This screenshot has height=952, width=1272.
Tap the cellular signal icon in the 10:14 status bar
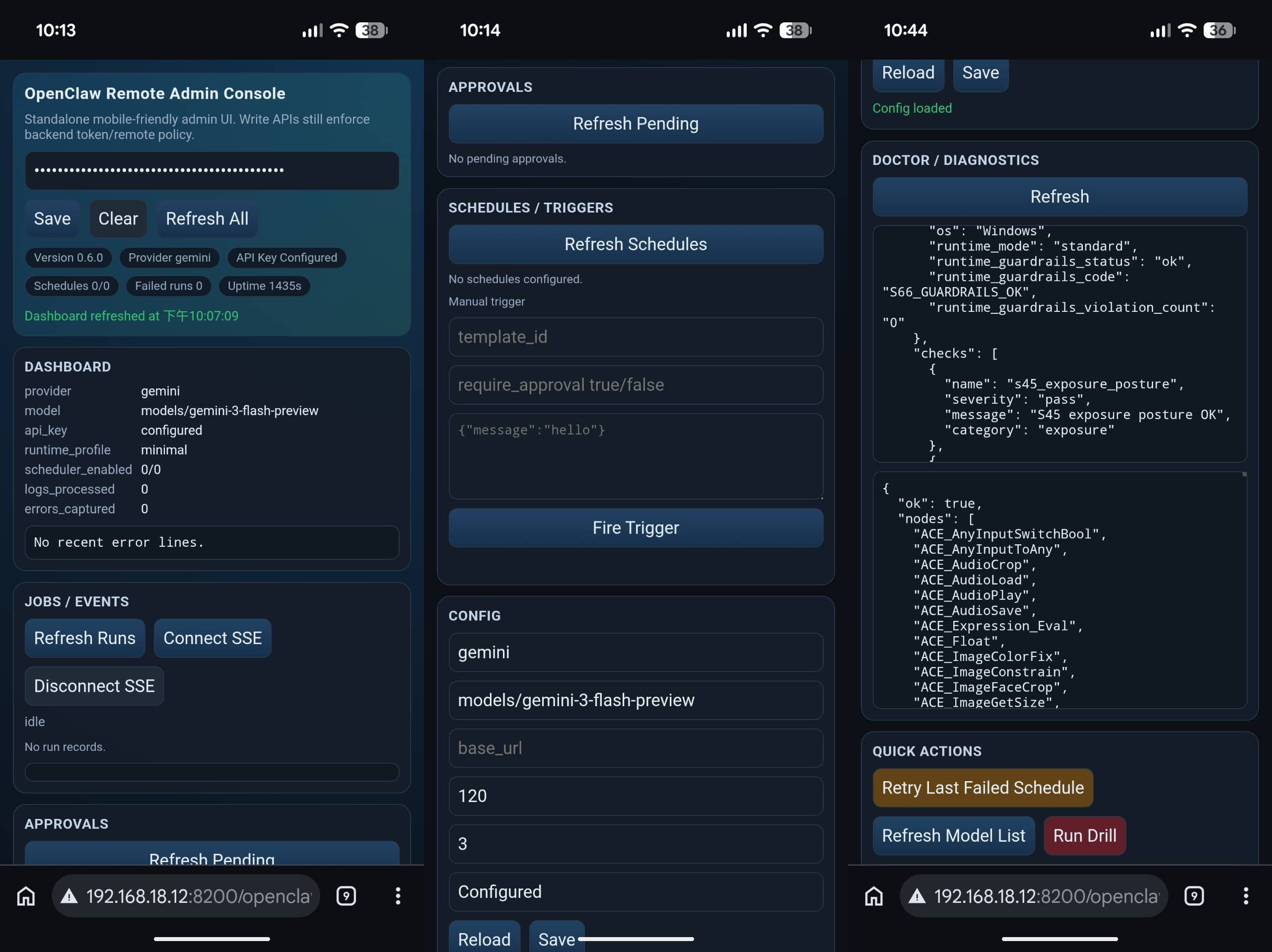coord(736,30)
